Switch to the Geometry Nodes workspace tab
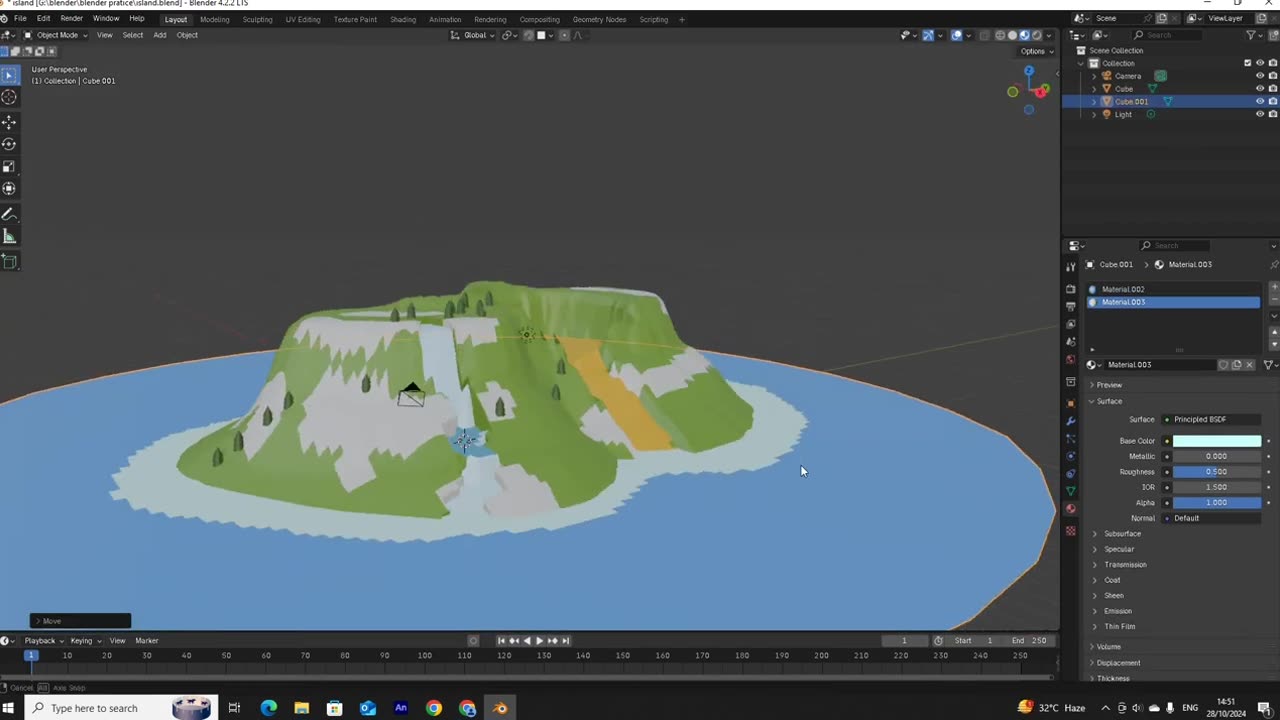The image size is (1280, 720). pyautogui.click(x=599, y=19)
